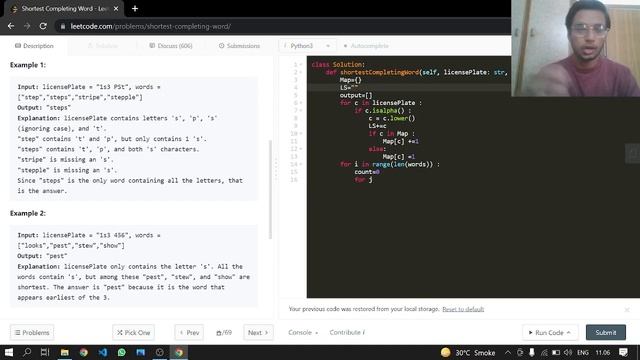Reload the LeetCode page
Image resolution: width=640 pixels, height=360 pixels.
pyautogui.click(x=43, y=26)
